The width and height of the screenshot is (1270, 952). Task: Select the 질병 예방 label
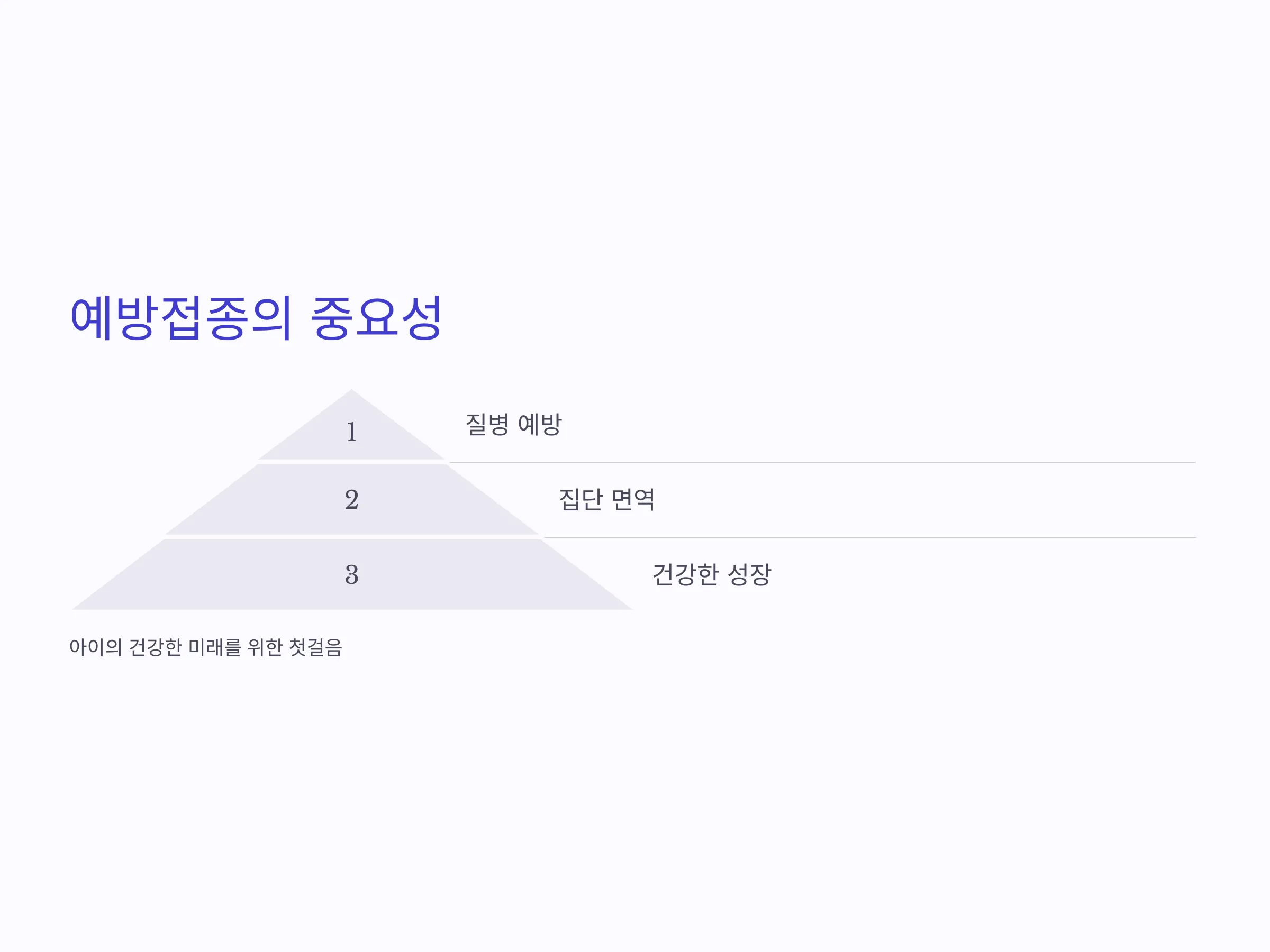click(x=513, y=425)
